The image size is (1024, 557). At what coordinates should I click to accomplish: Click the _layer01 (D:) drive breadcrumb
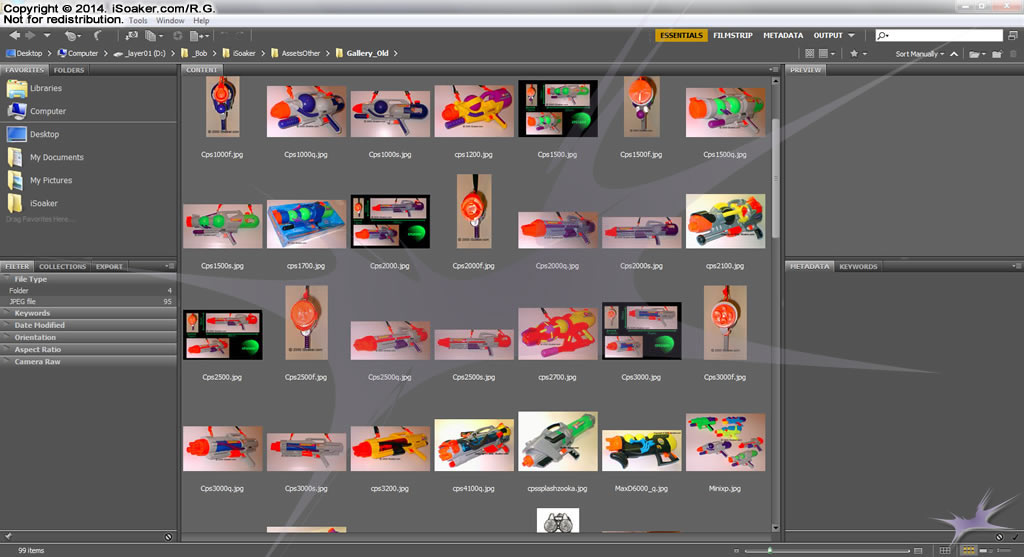[140, 54]
